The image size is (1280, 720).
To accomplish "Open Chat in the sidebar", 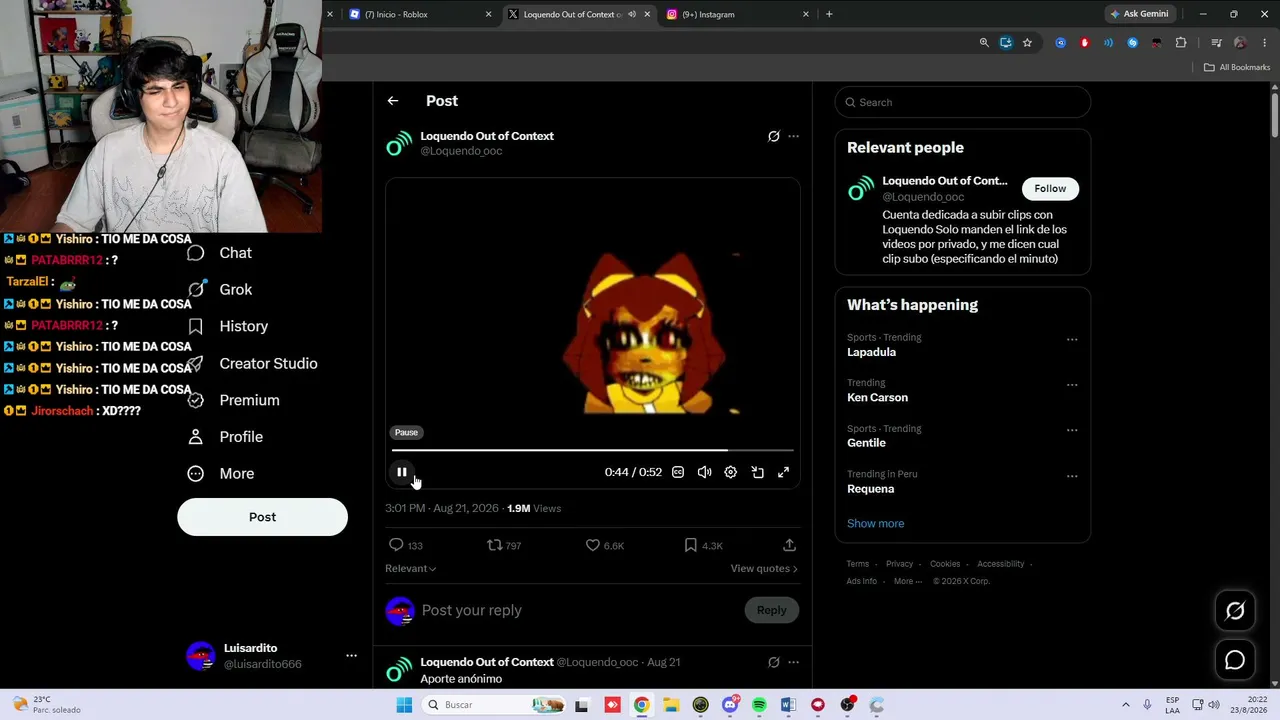I will tap(220, 253).
